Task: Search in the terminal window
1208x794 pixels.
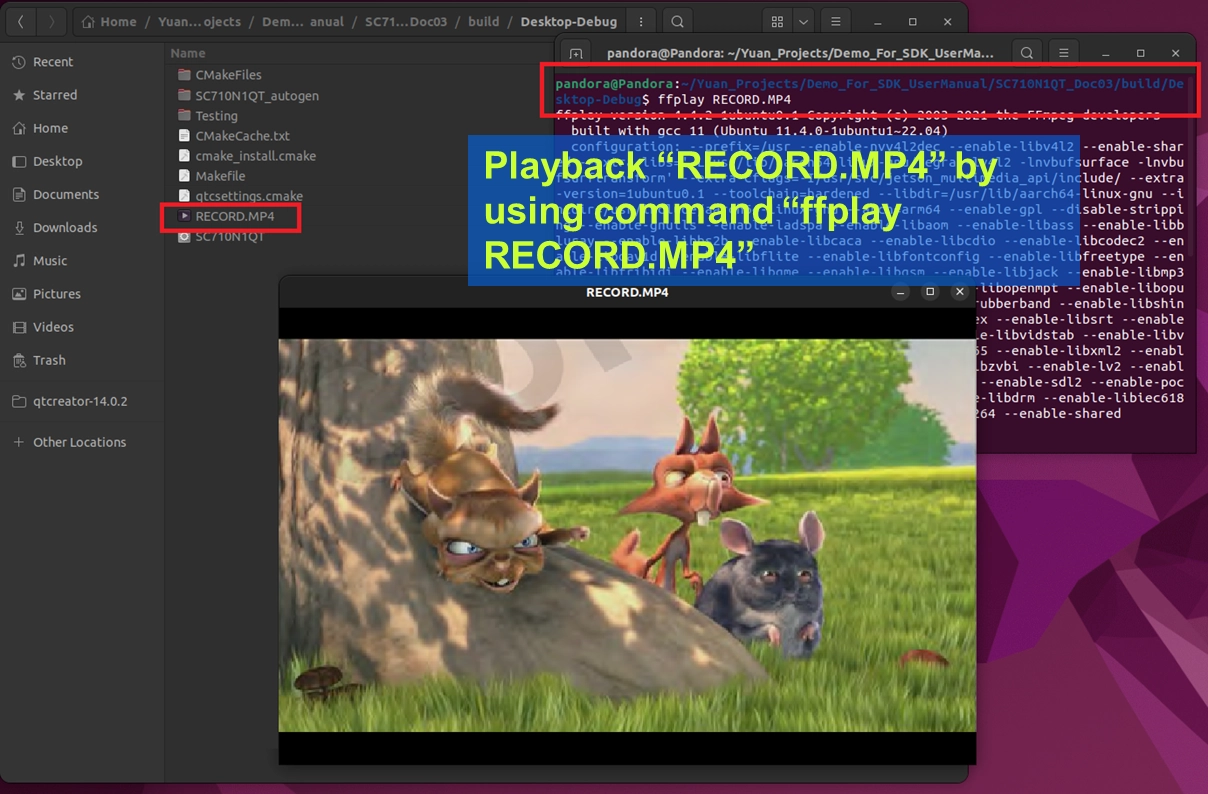Action: click(x=1026, y=52)
